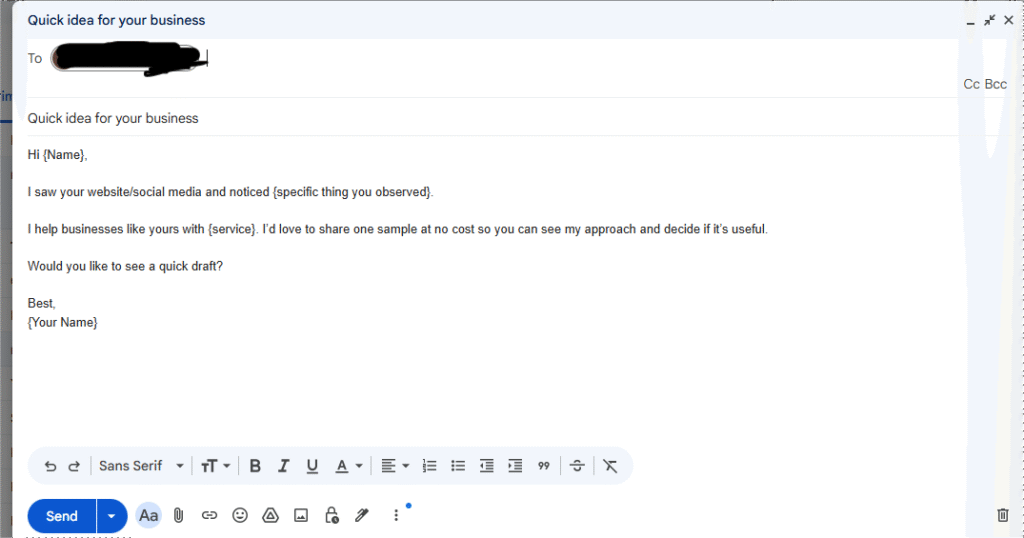Screen dimensions: 1024x538
Task: Open the emoji picker
Action: tap(240, 516)
